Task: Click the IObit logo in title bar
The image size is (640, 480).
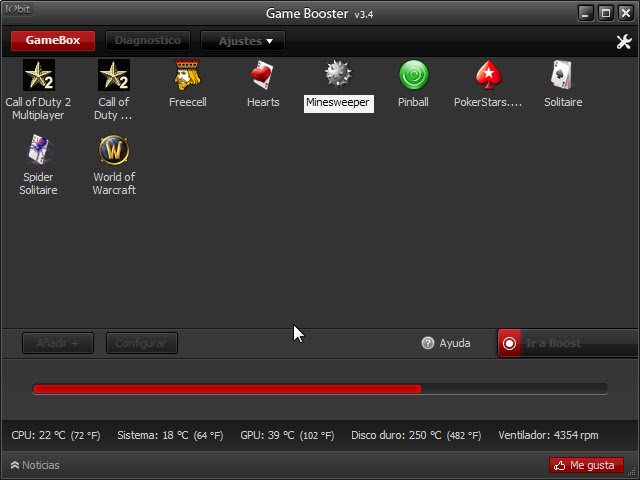Action: (18, 9)
